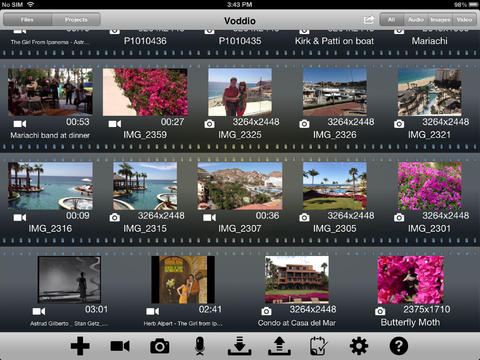Open IMG_2315 pool photo thumbnail
480x360 pixels.
pos(145,186)
